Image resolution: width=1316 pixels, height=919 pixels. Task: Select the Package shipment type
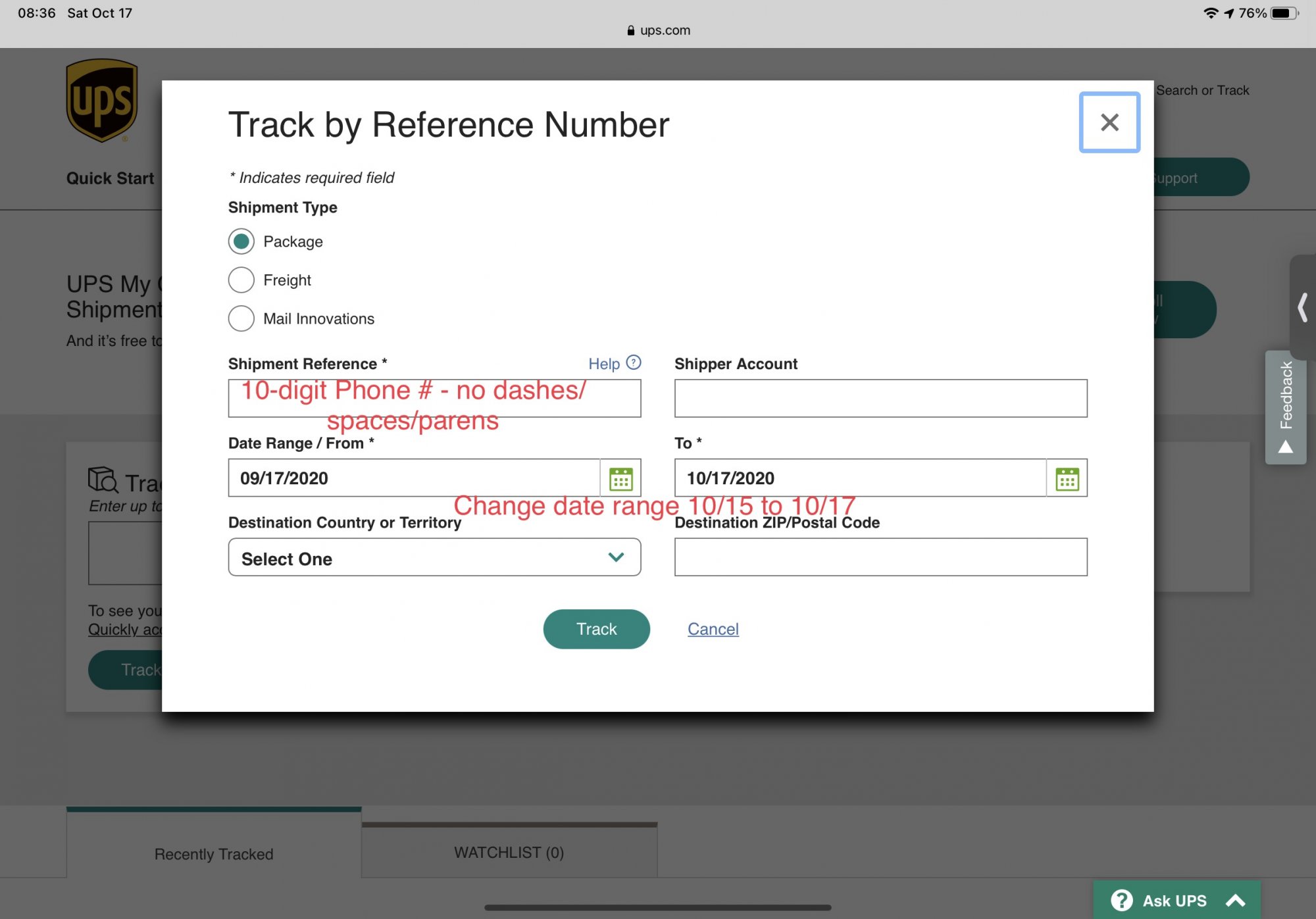(241, 241)
